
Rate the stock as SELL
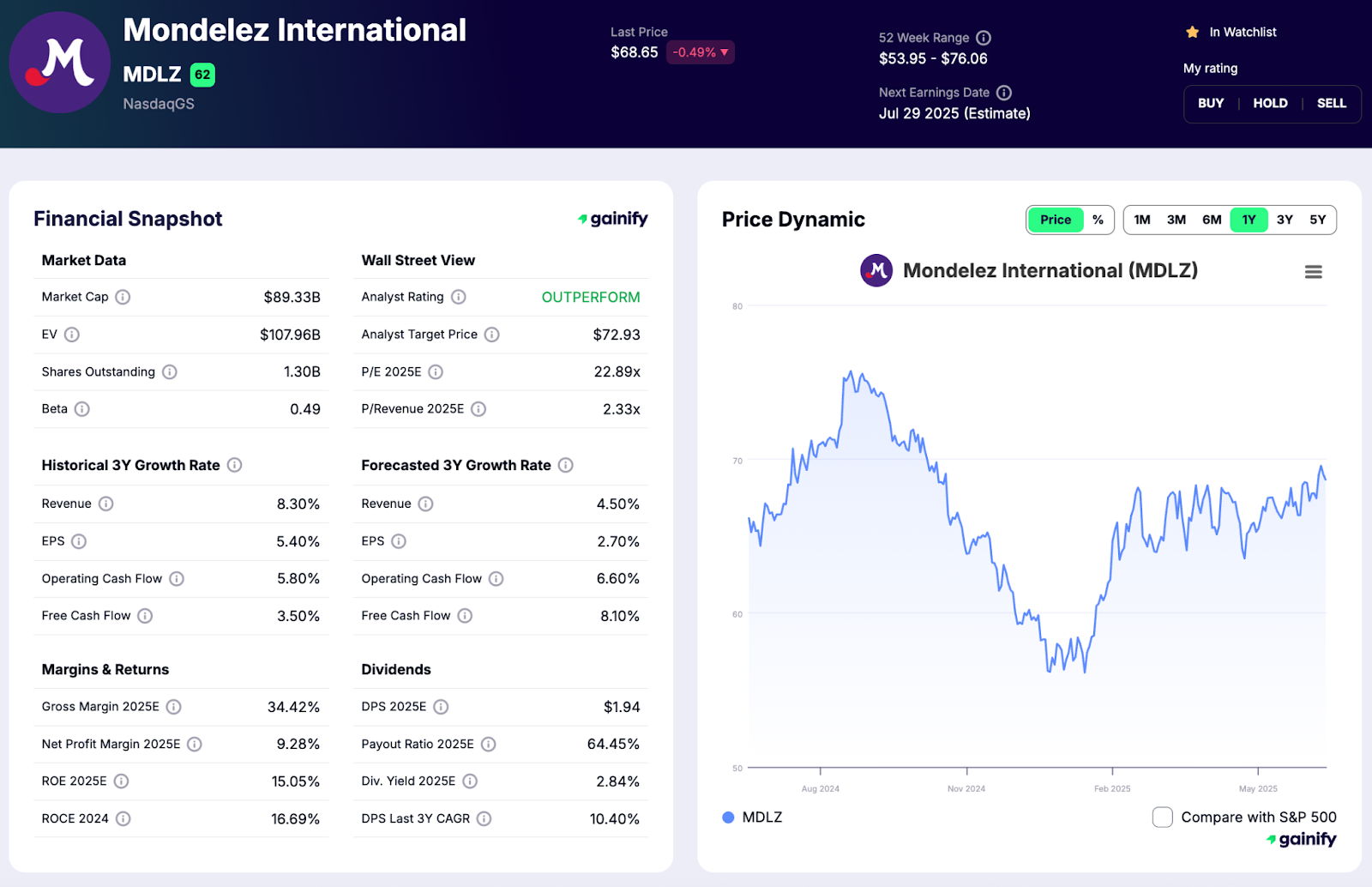[x=1332, y=103]
